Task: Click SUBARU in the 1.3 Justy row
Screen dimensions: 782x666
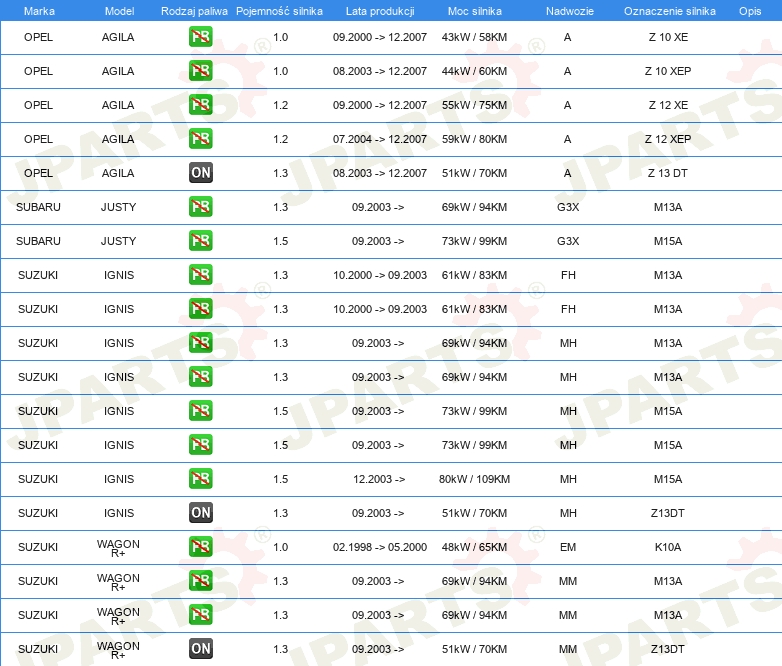Action: 38,207
